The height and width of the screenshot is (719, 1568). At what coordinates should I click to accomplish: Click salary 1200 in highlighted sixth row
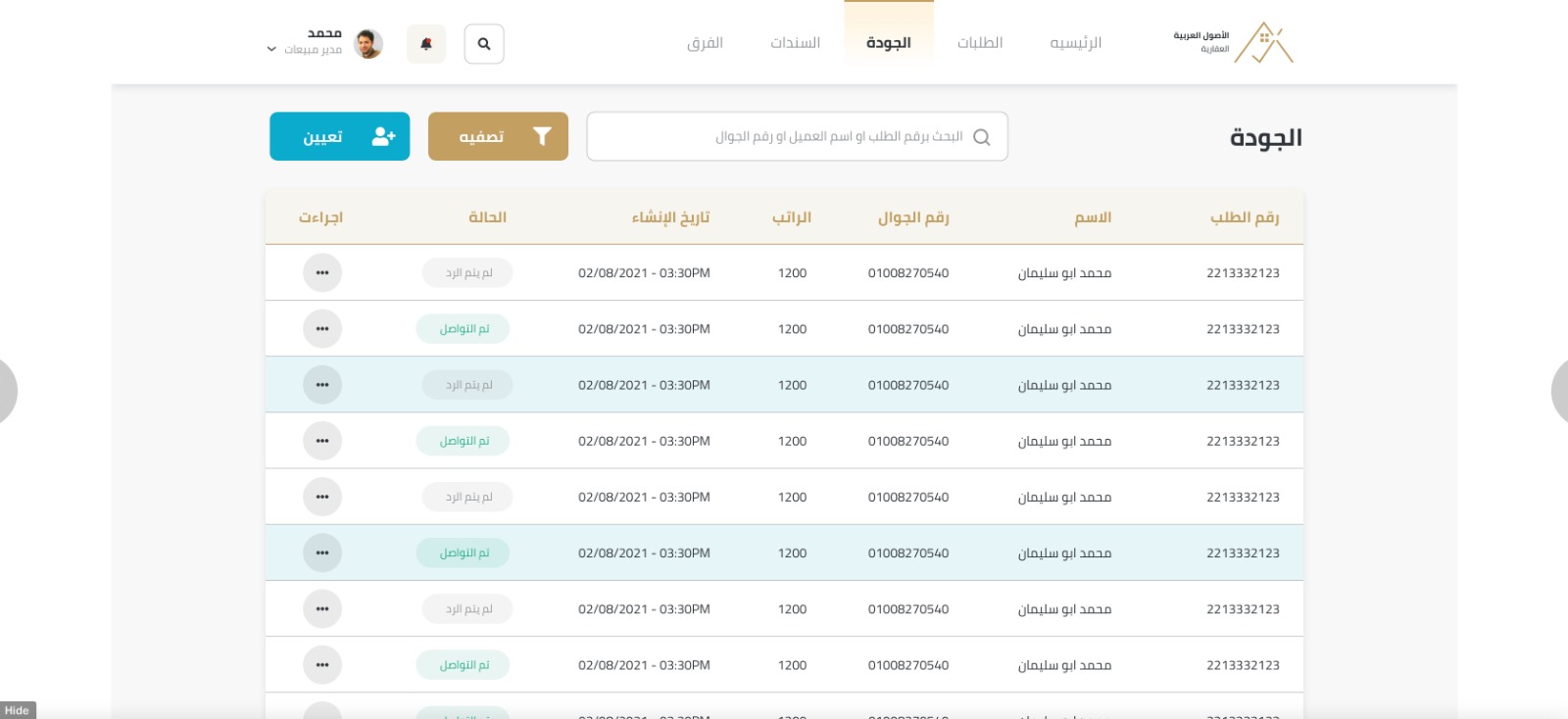[792, 553]
